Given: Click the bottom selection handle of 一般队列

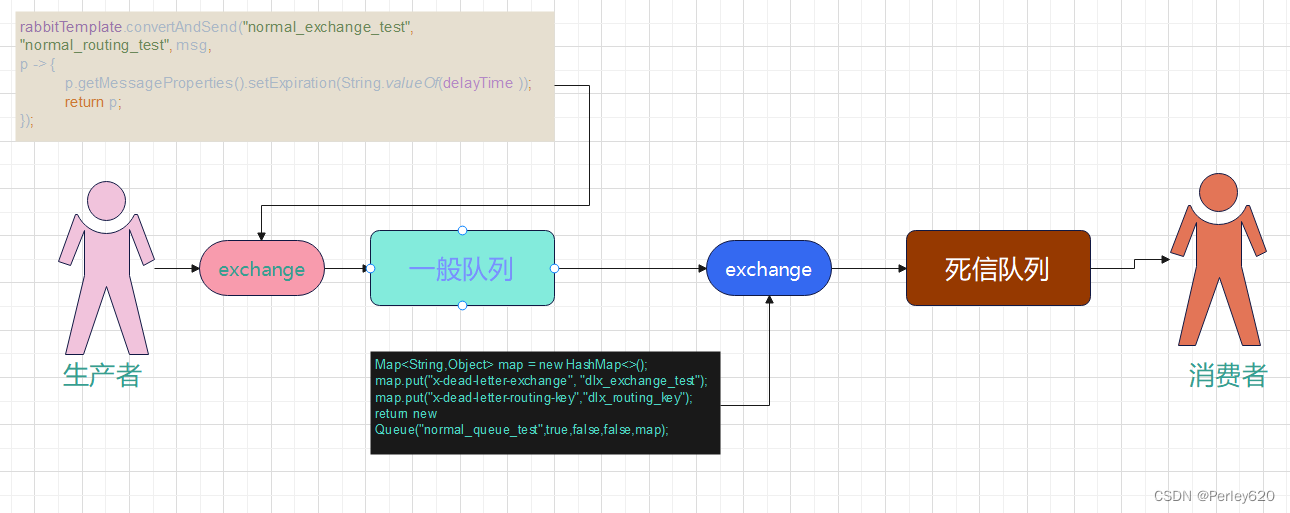Looking at the screenshot, I should (x=462, y=305).
